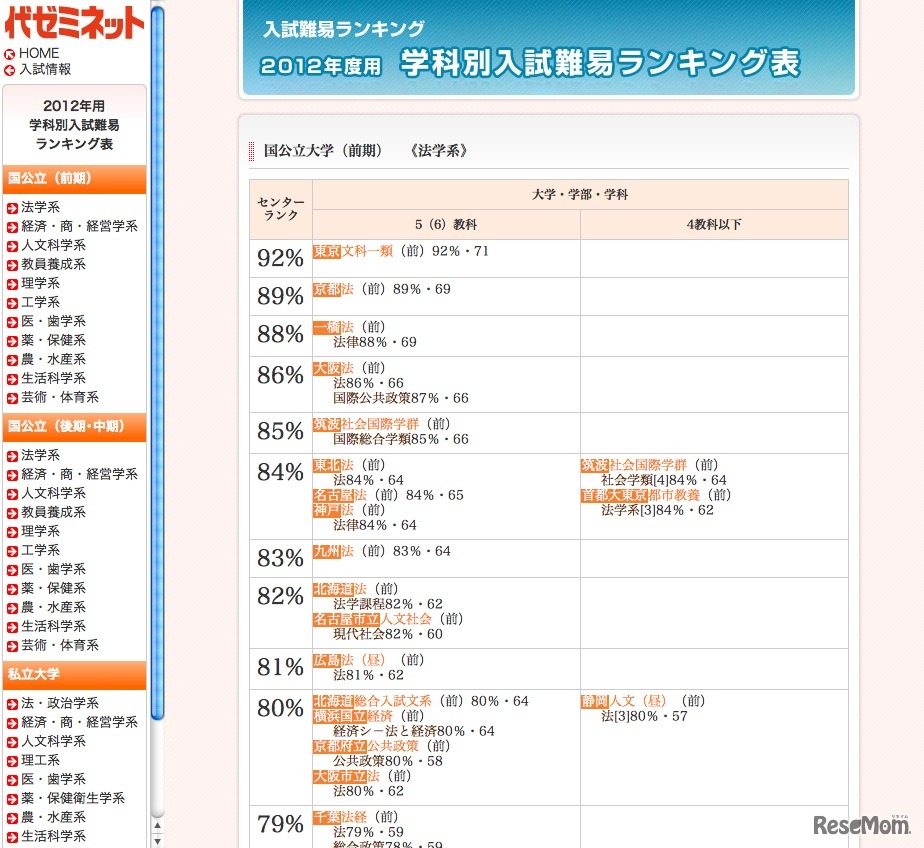This screenshot has height=848, width=924.
Task: Open 経済・商・経営学系 link under 国公立（前期）
Action: tap(80, 226)
